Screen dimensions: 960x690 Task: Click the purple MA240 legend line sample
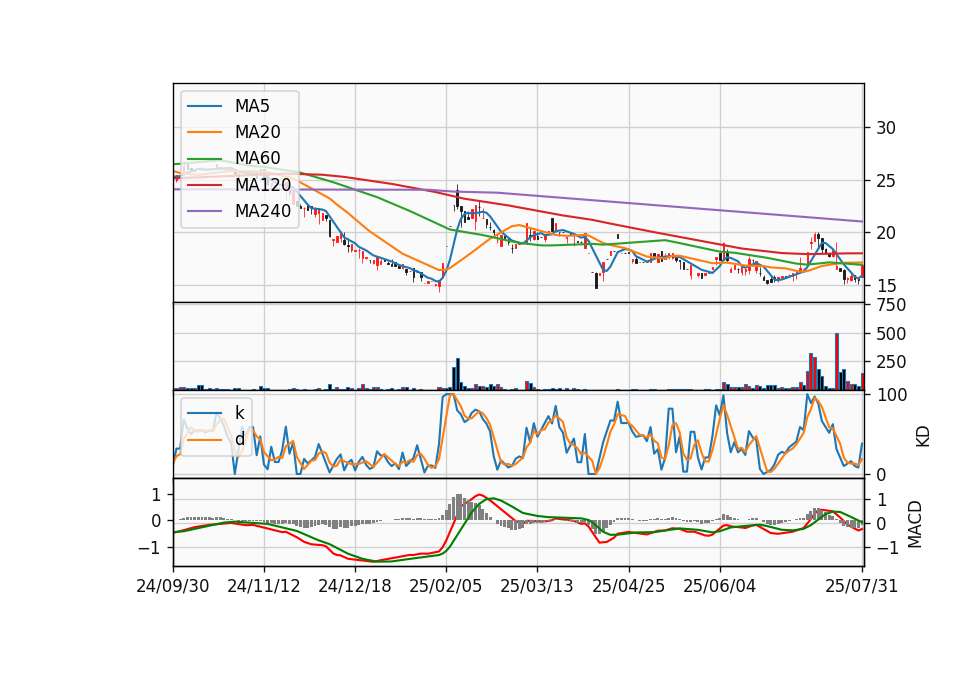coord(204,211)
